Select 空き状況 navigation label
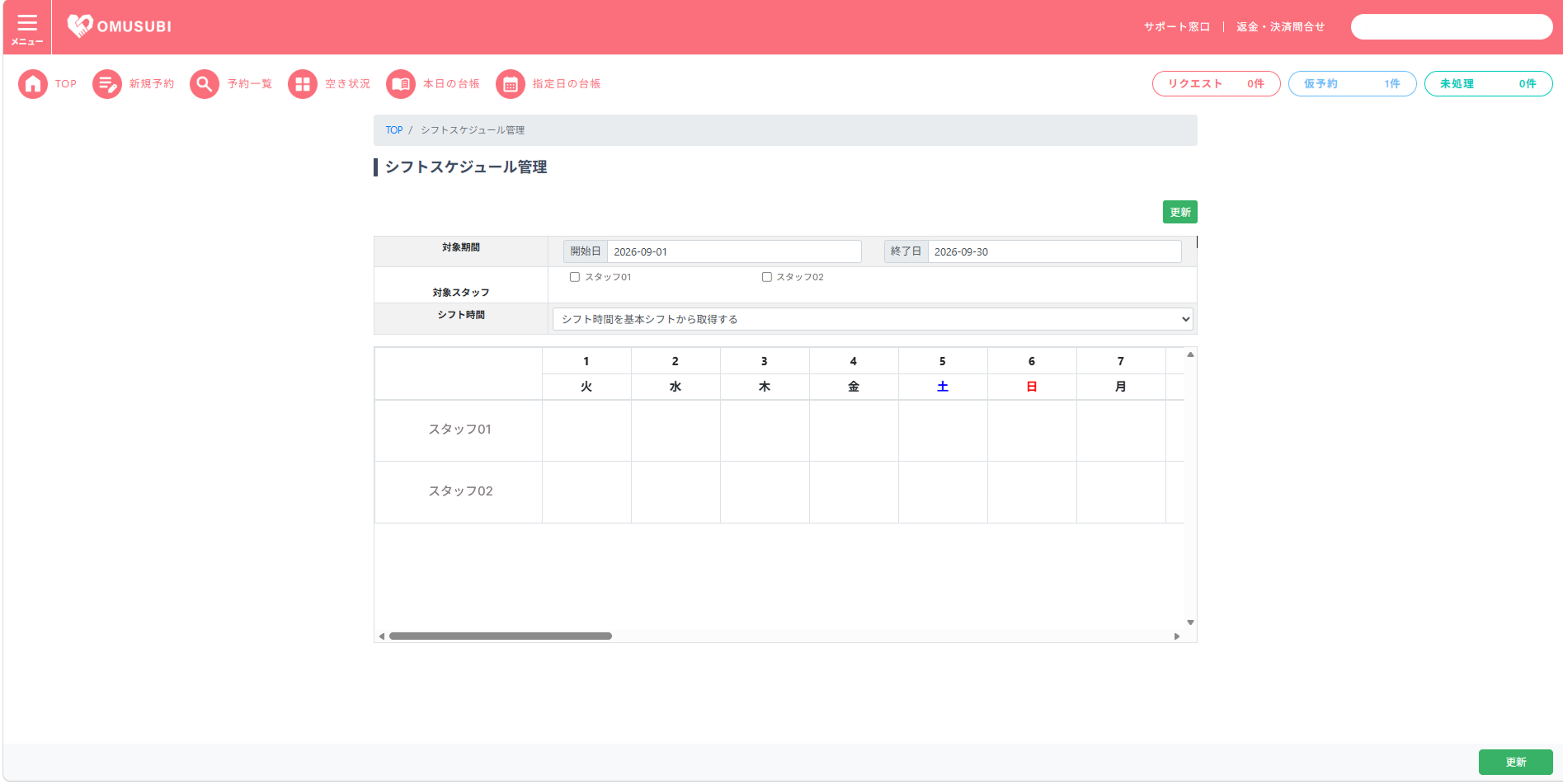Screen dimensions: 1563x784 click(x=348, y=84)
